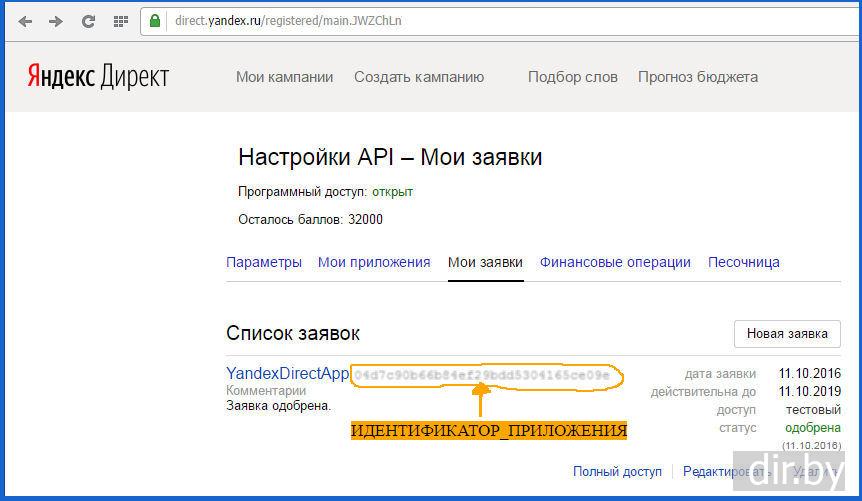Viewport: 862px width, 501px height.
Task: Open Прогноз бюджета in the top navigation
Action: (x=698, y=77)
